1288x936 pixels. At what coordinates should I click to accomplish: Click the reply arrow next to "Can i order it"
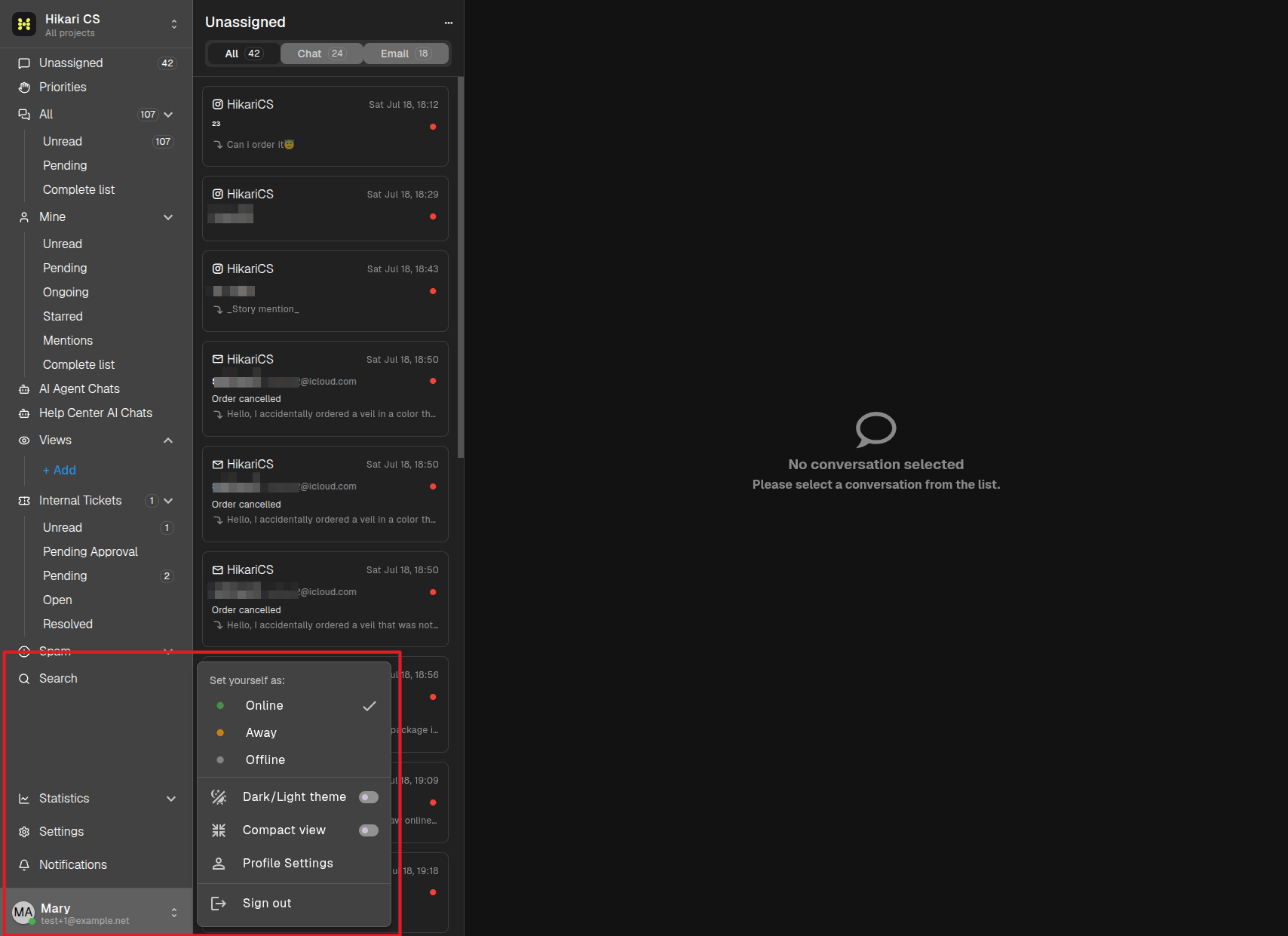pyautogui.click(x=218, y=145)
